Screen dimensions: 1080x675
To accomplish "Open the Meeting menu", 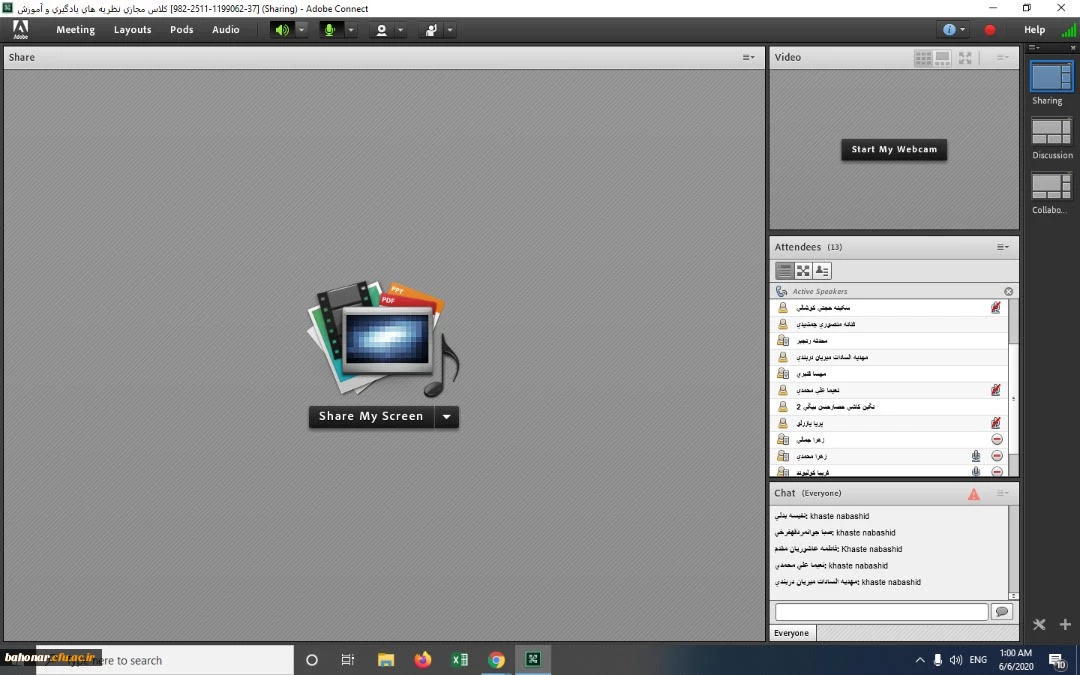I will (75, 30).
